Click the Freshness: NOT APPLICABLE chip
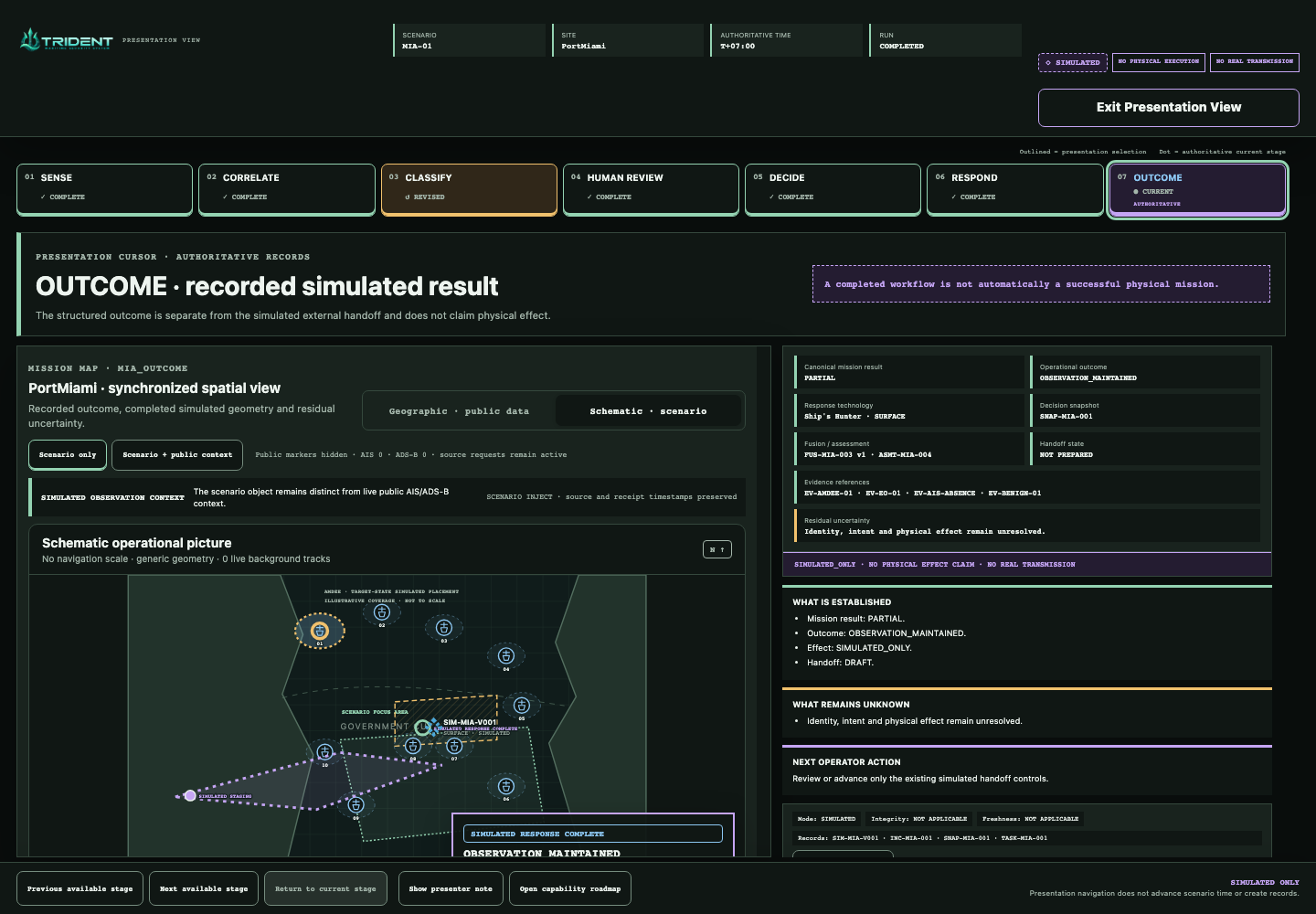Screen dimensions: 1316x914 point(1030,819)
